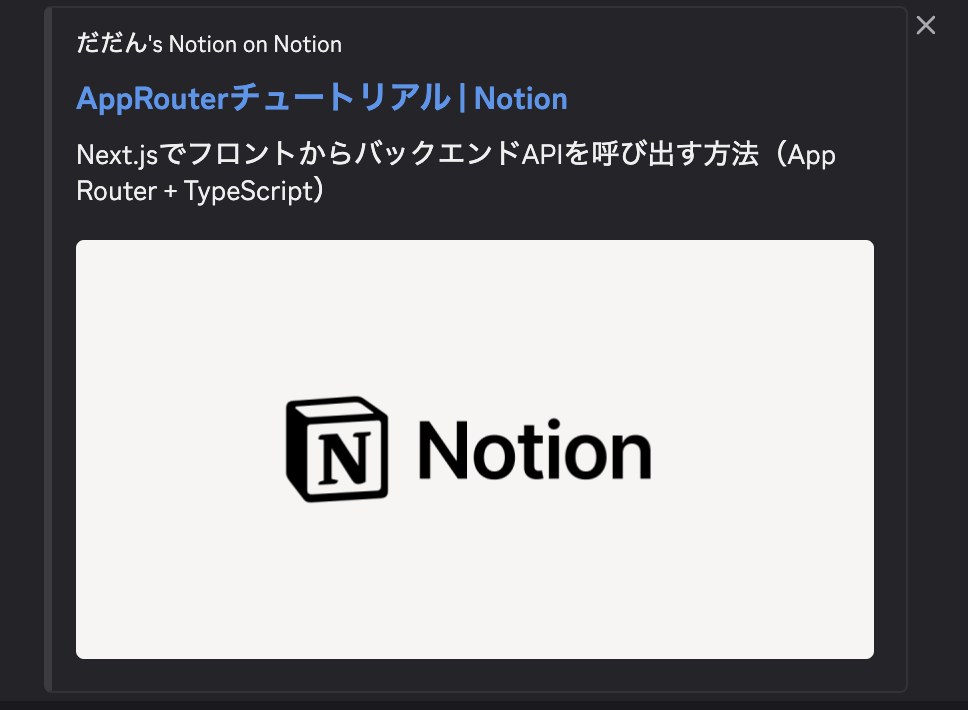The height and width of the screenshot is (710, 968).
Task: Click the vertical bar separator in blue title
Action: click(x=462, y=98)
